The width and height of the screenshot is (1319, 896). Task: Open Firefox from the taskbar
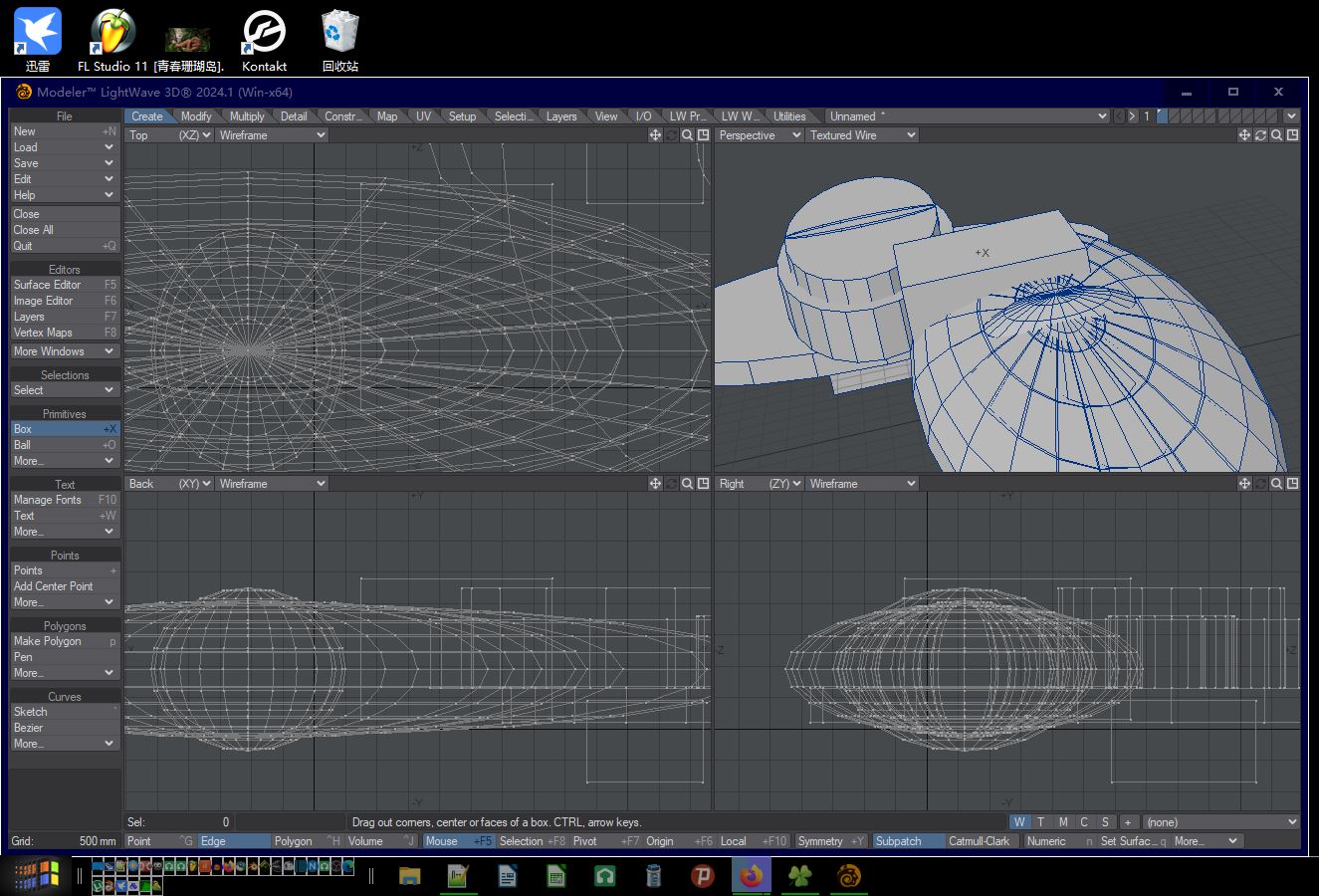(752, 876)
